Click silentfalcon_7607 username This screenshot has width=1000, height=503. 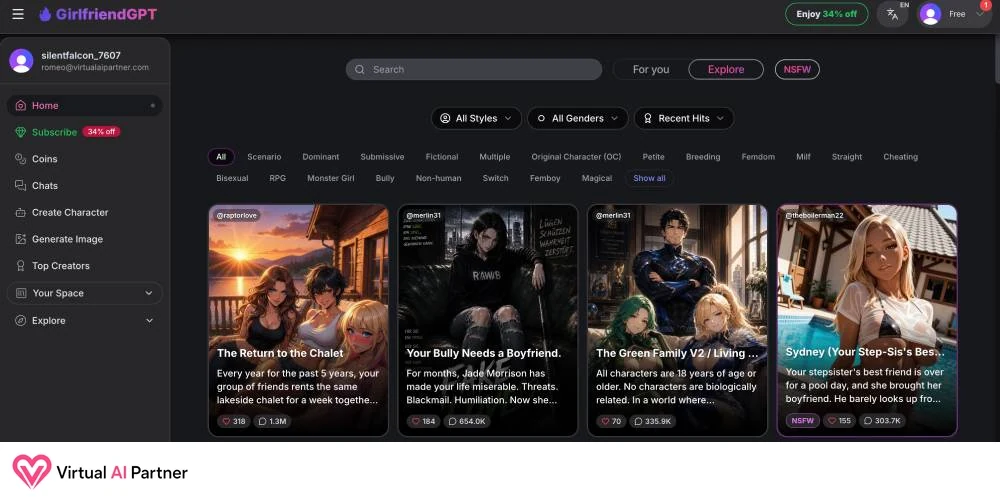tap(81, 55)
